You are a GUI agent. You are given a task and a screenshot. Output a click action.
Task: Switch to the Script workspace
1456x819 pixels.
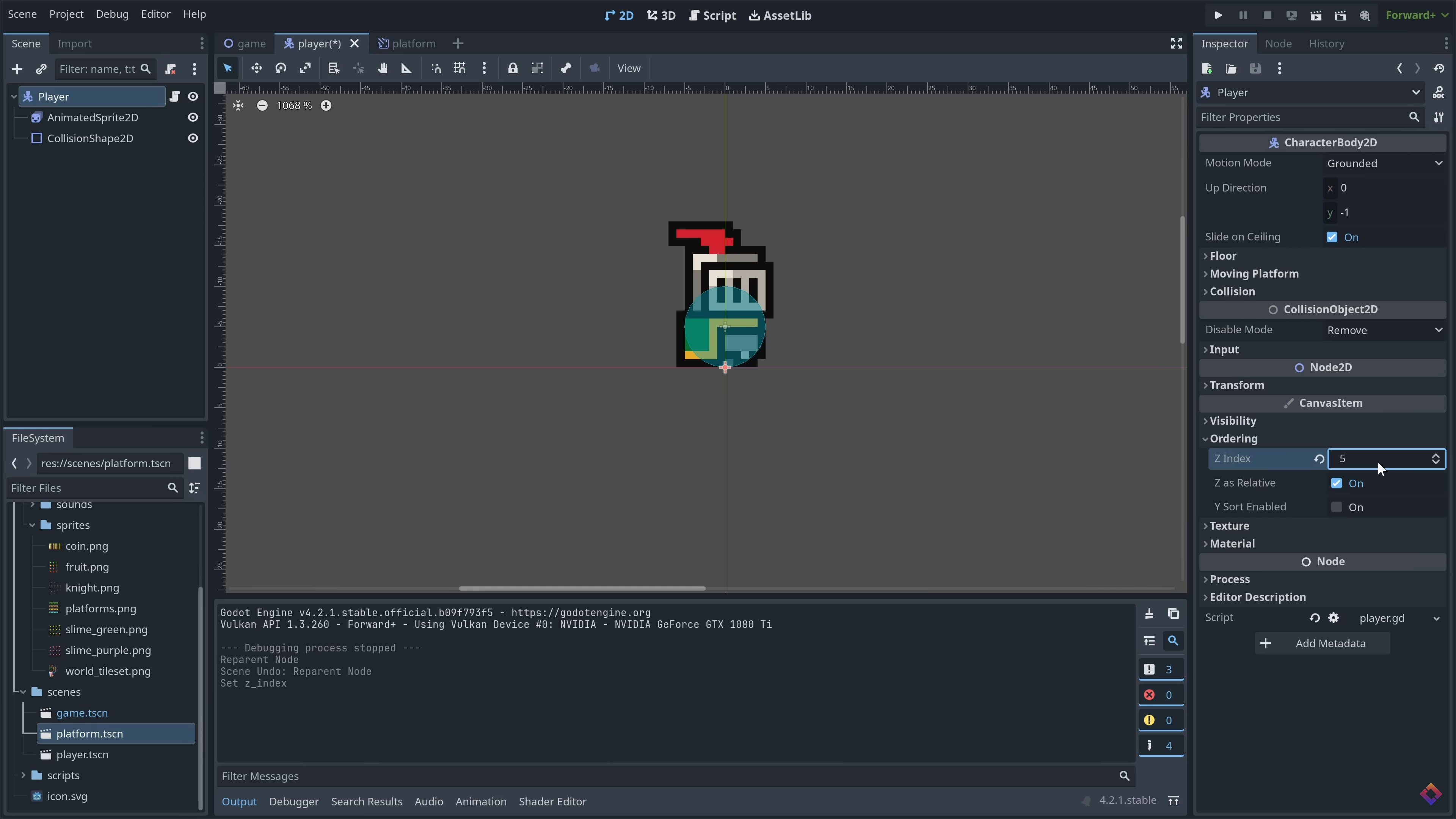tap(712, 15)
